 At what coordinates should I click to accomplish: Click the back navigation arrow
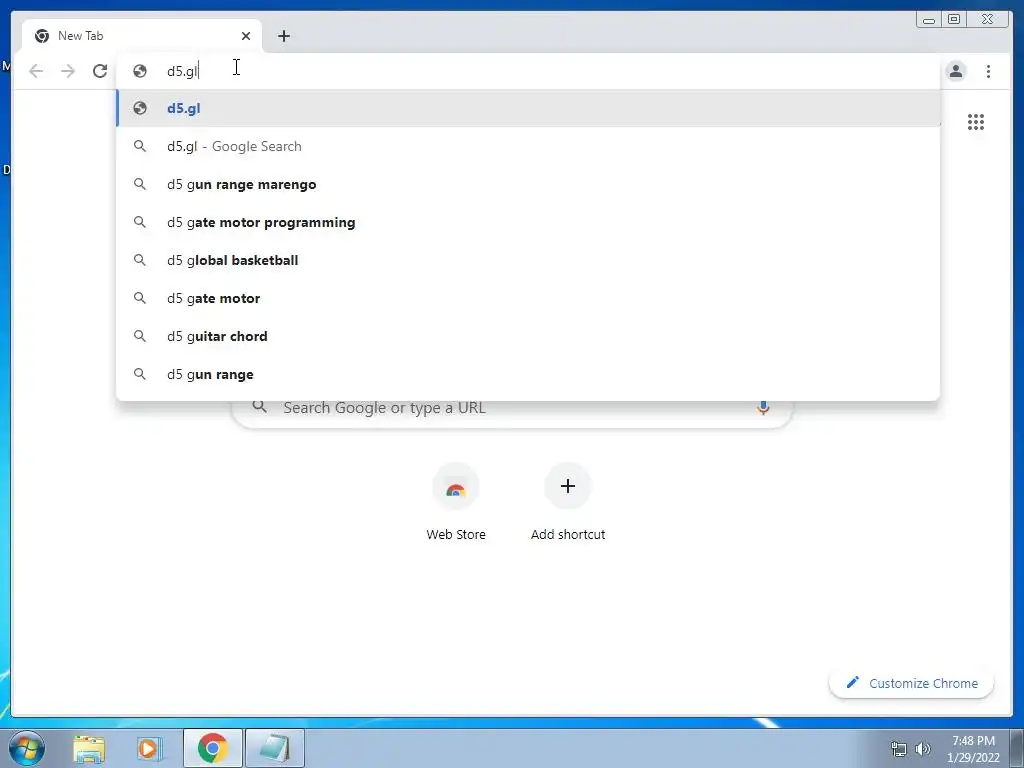pos(36,71)
